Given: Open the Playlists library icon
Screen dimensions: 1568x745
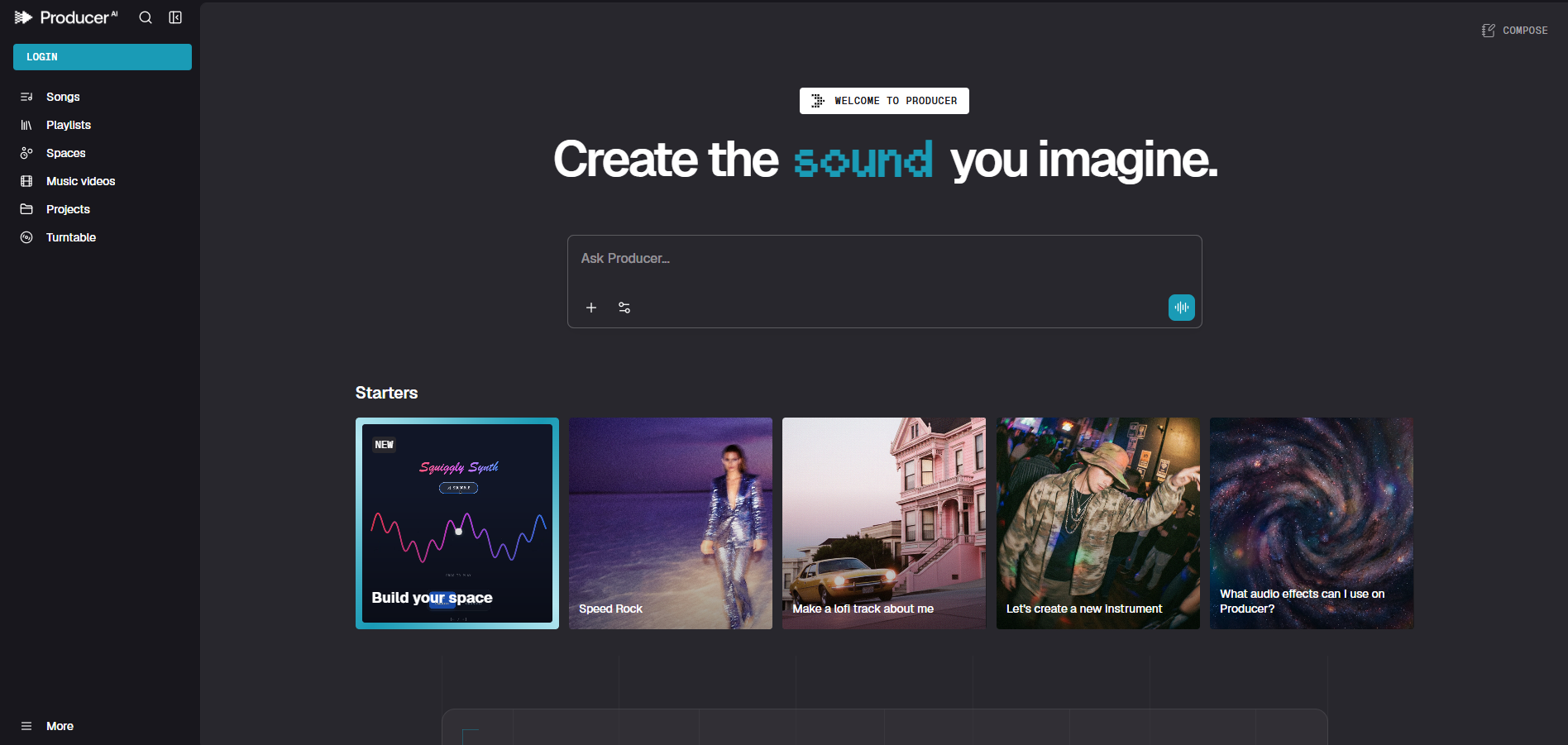Looking at the screenshot, I should tap(26, 125).
